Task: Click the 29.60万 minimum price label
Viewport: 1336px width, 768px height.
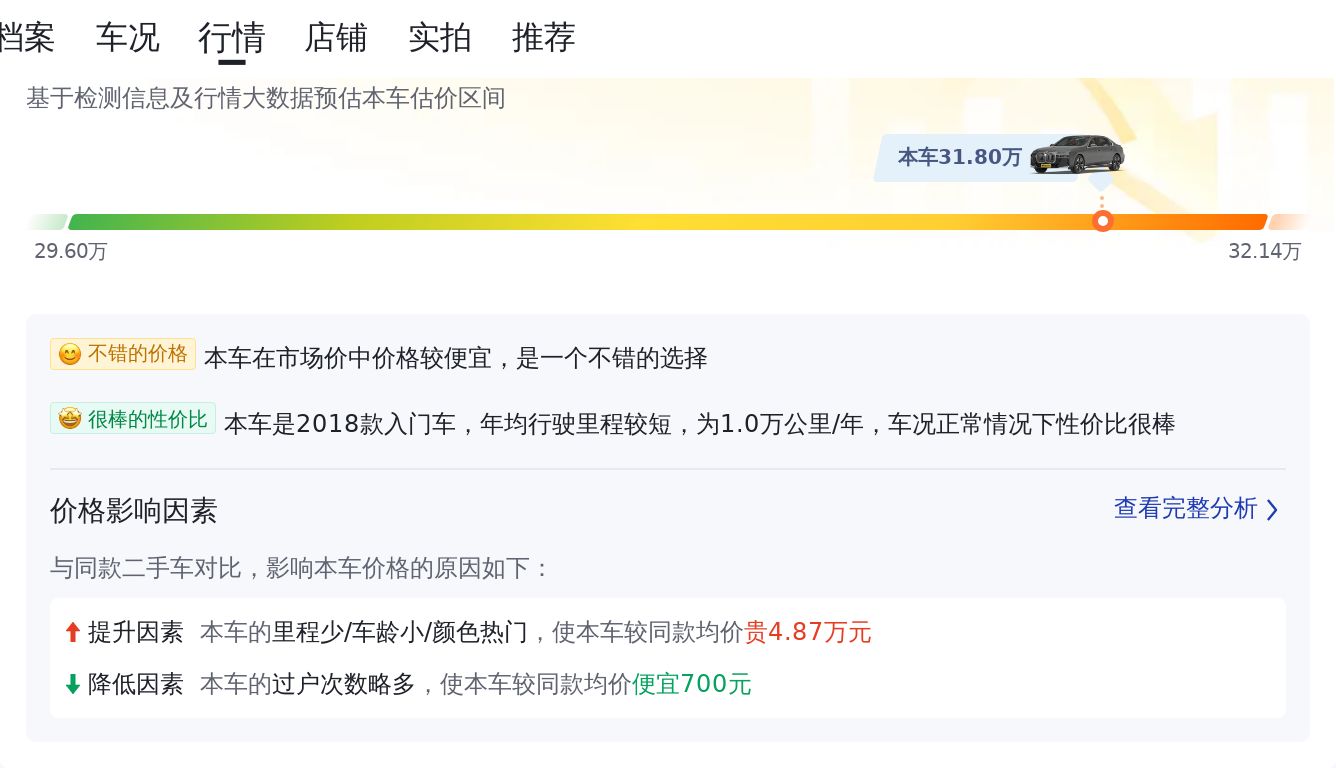Action: click(x=71, y=251)
